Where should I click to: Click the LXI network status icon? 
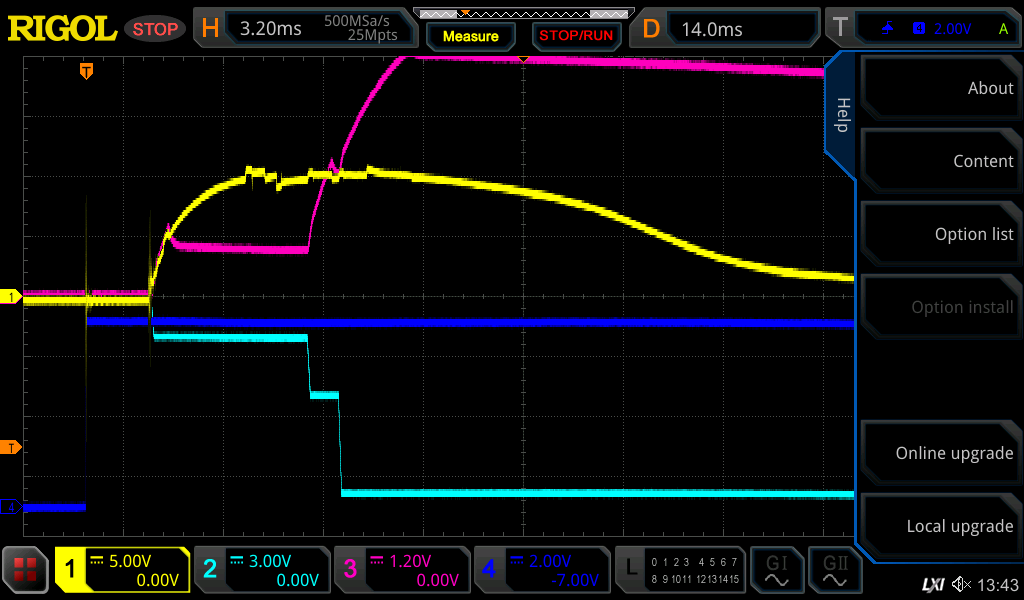[x=932, y=584]
